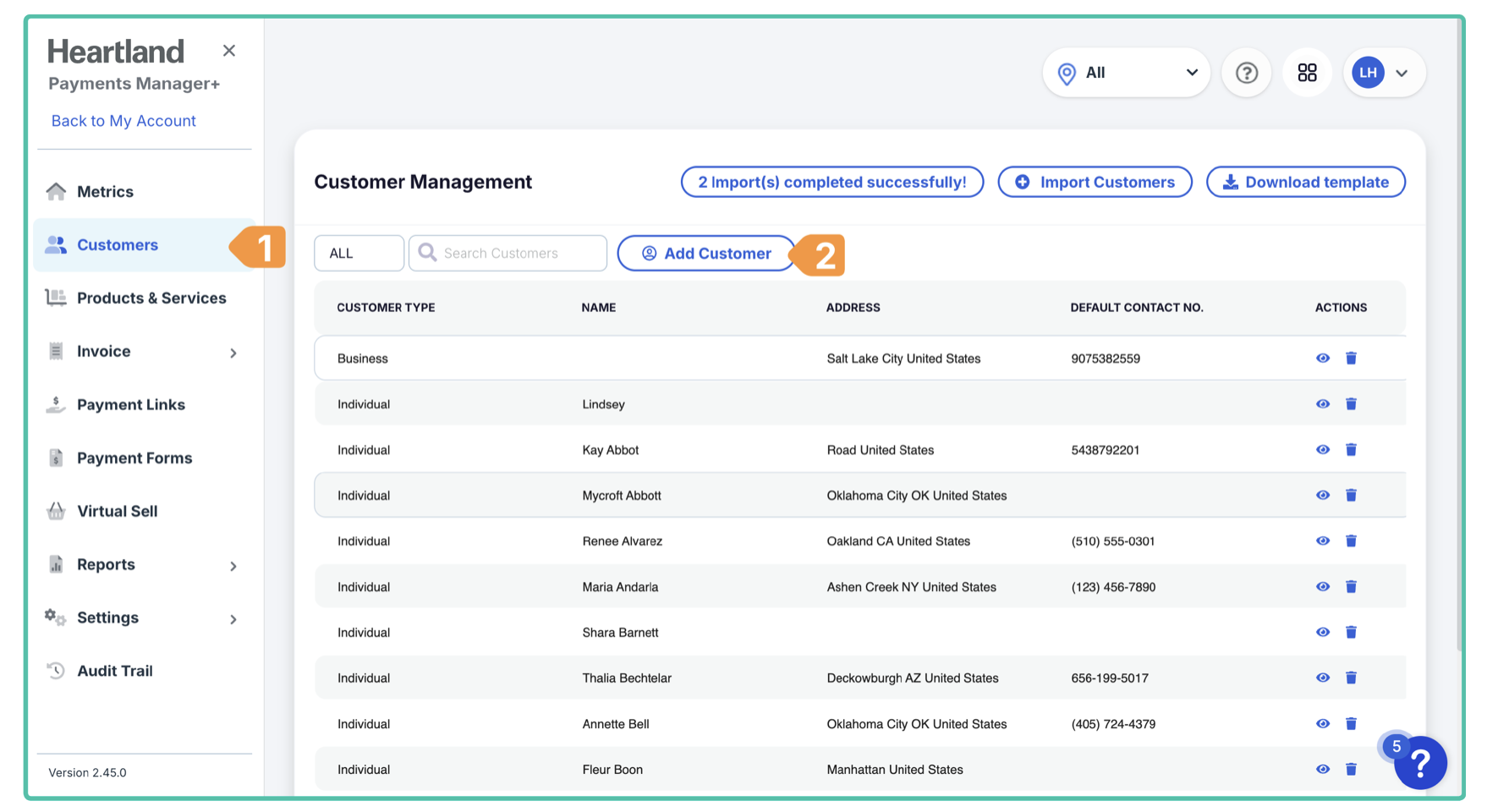Open the All locations dropdown
This screenshot has width=1487, height=812.
point(1127,73)
